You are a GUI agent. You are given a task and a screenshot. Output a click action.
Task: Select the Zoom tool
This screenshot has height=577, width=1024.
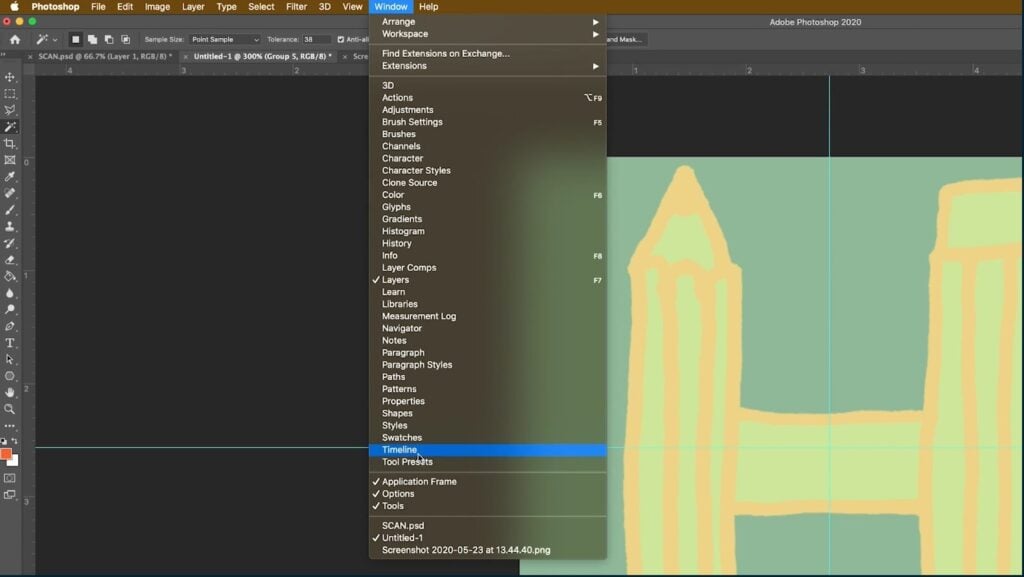coord(10,409)
